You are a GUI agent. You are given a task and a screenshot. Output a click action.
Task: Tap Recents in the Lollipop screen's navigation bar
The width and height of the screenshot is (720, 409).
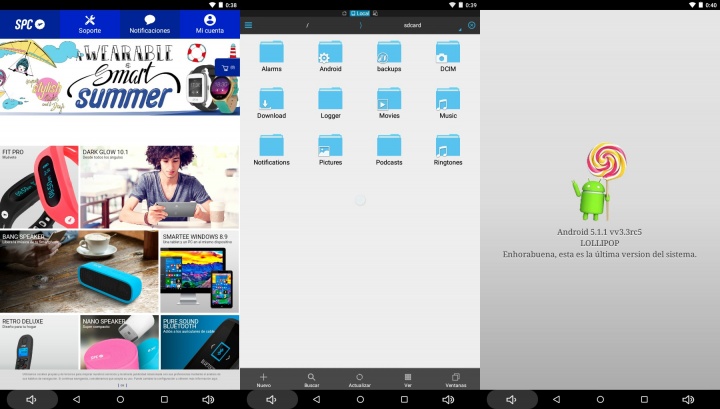click(x=644, y=400)
